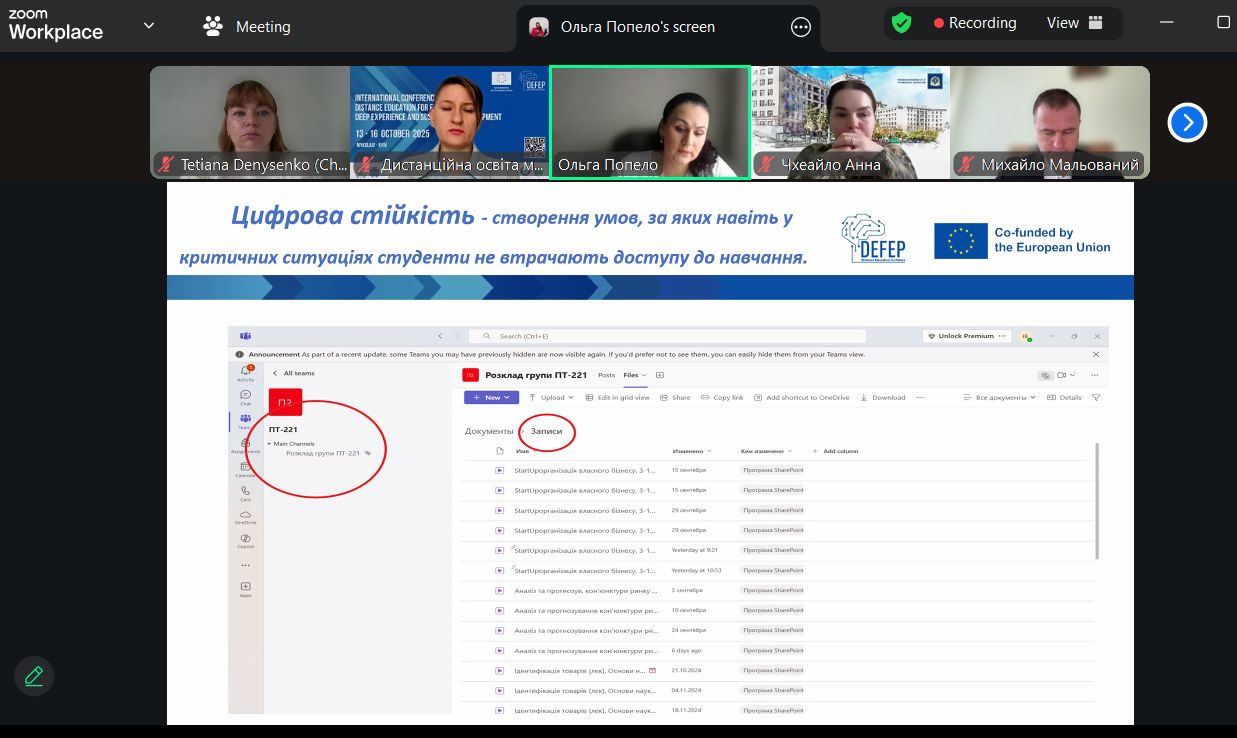Viewport: 1237px width, 738px height.
Task: Click the Apps icon in Teams sidebar
Action: pos(245,589)
